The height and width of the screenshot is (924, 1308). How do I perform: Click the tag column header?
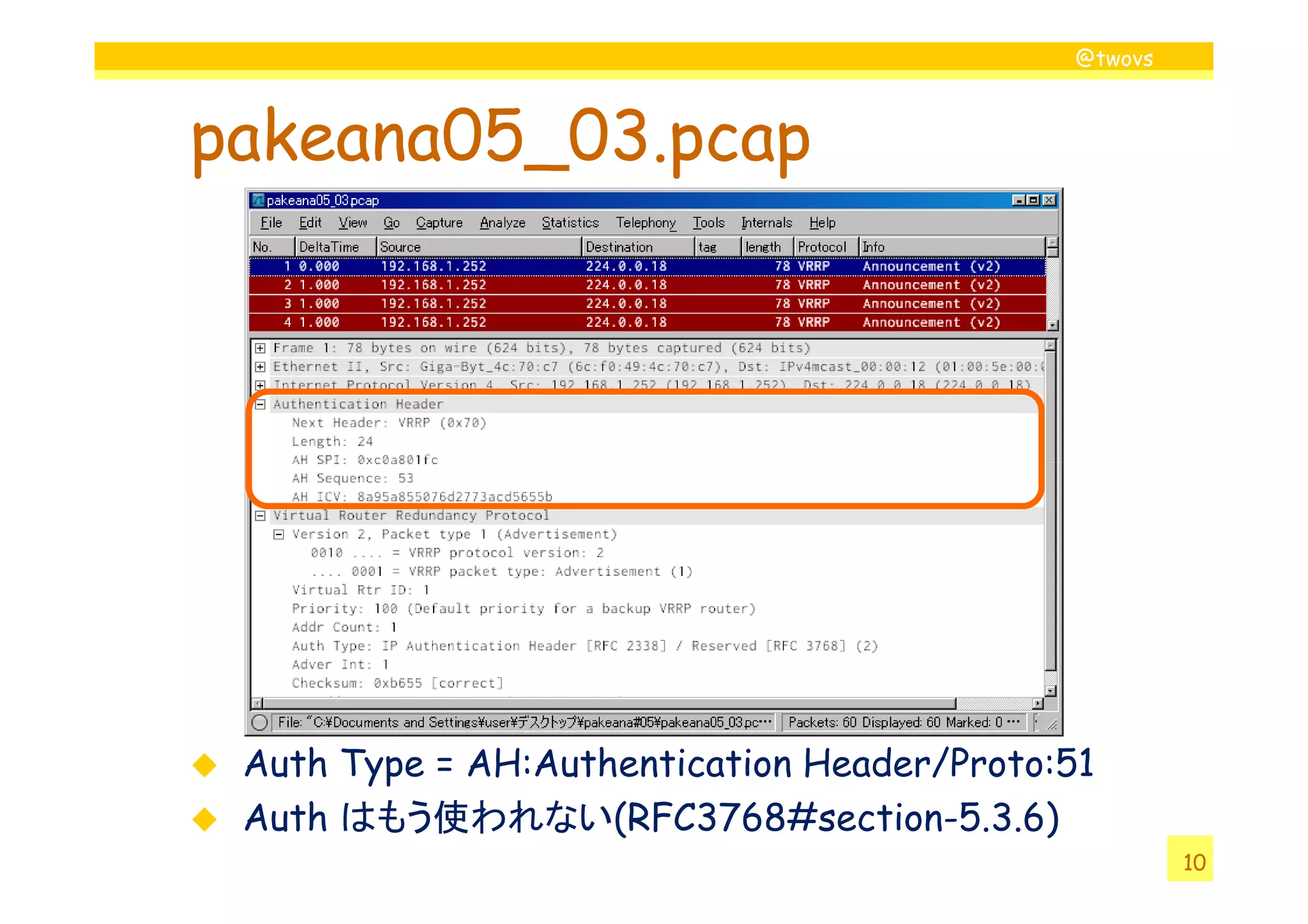tap(718, 247)
